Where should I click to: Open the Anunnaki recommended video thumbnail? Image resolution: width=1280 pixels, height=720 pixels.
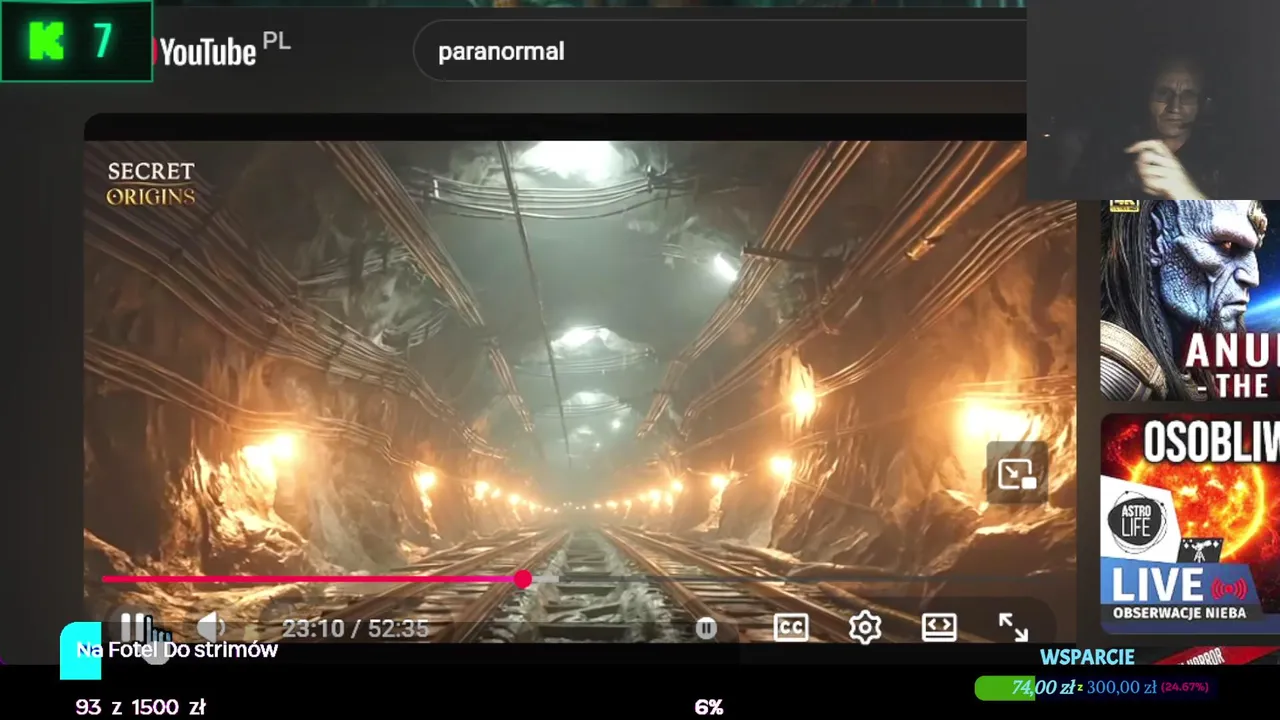coord(1190,300)
